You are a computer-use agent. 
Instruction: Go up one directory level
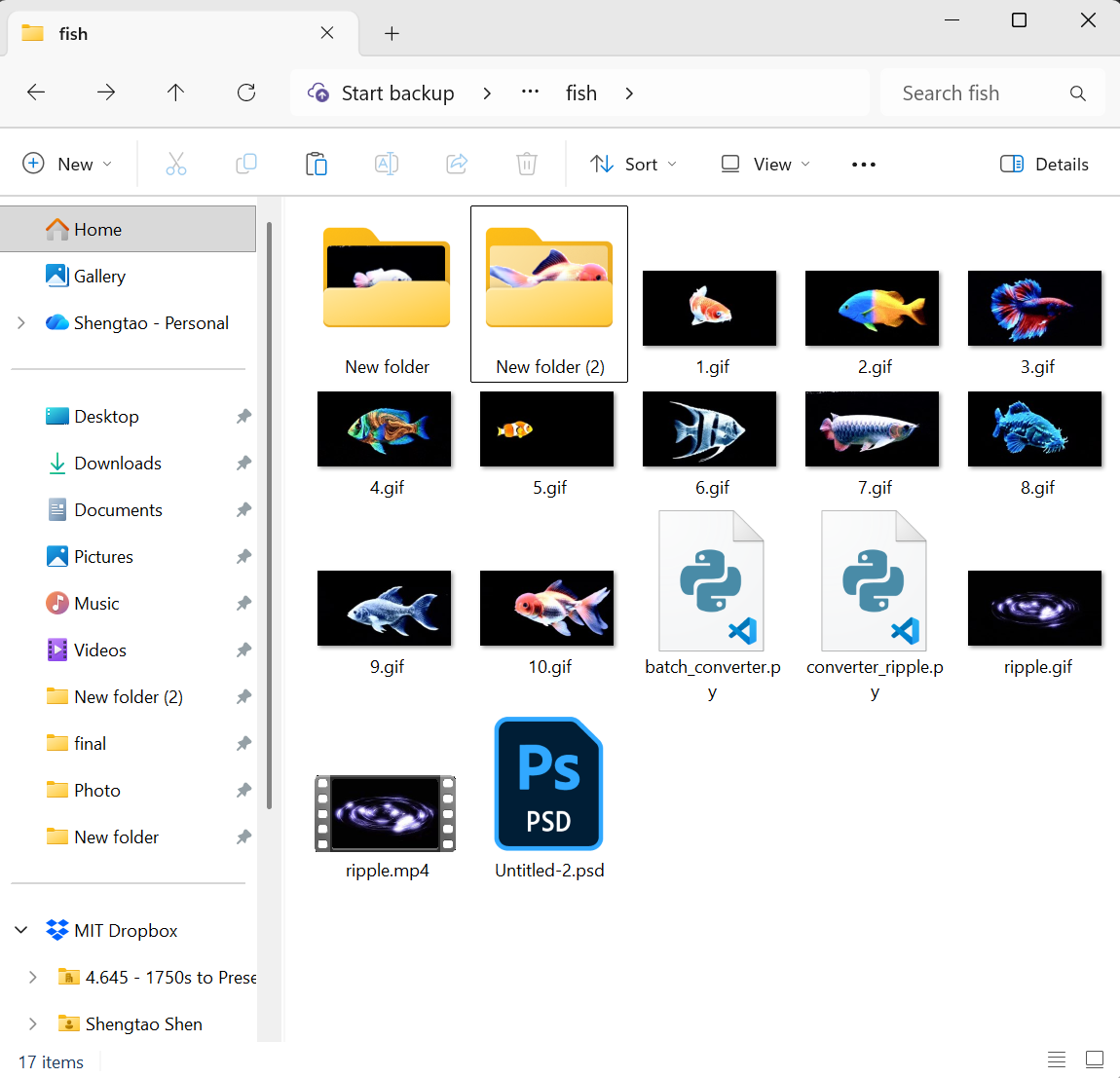[x=175, y=93]
